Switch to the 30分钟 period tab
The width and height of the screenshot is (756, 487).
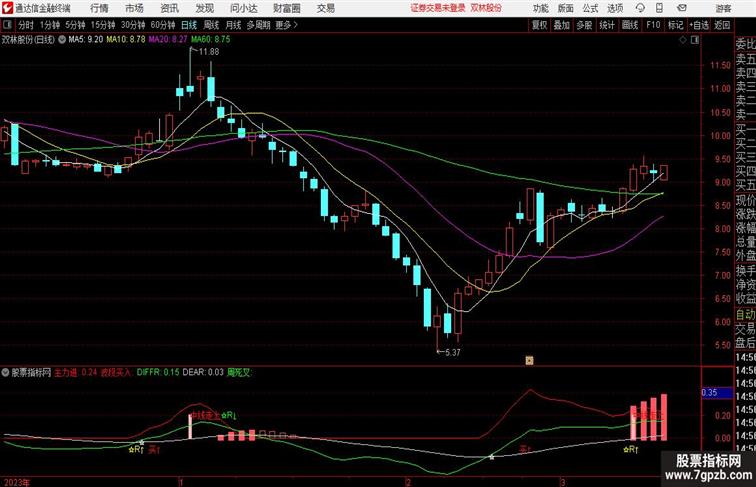click(x=133, y=25)
